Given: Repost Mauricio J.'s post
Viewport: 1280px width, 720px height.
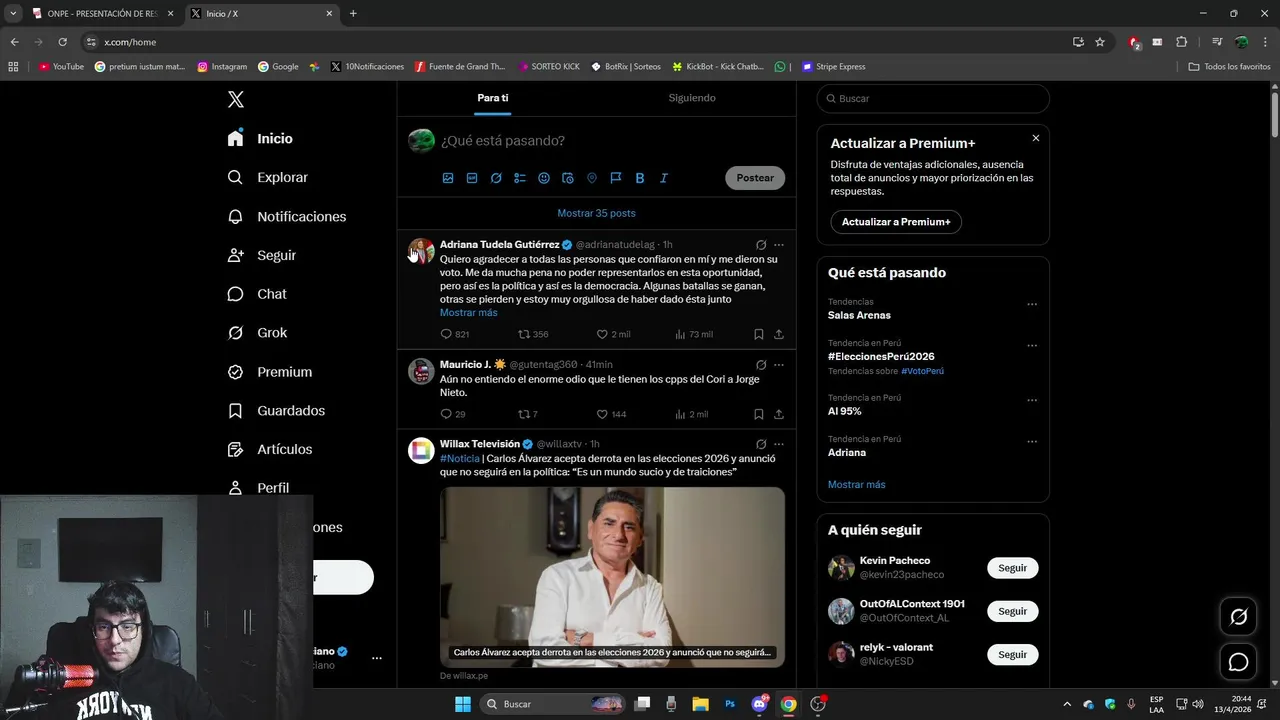Looking at the screenshot, I should click(527, 414).
